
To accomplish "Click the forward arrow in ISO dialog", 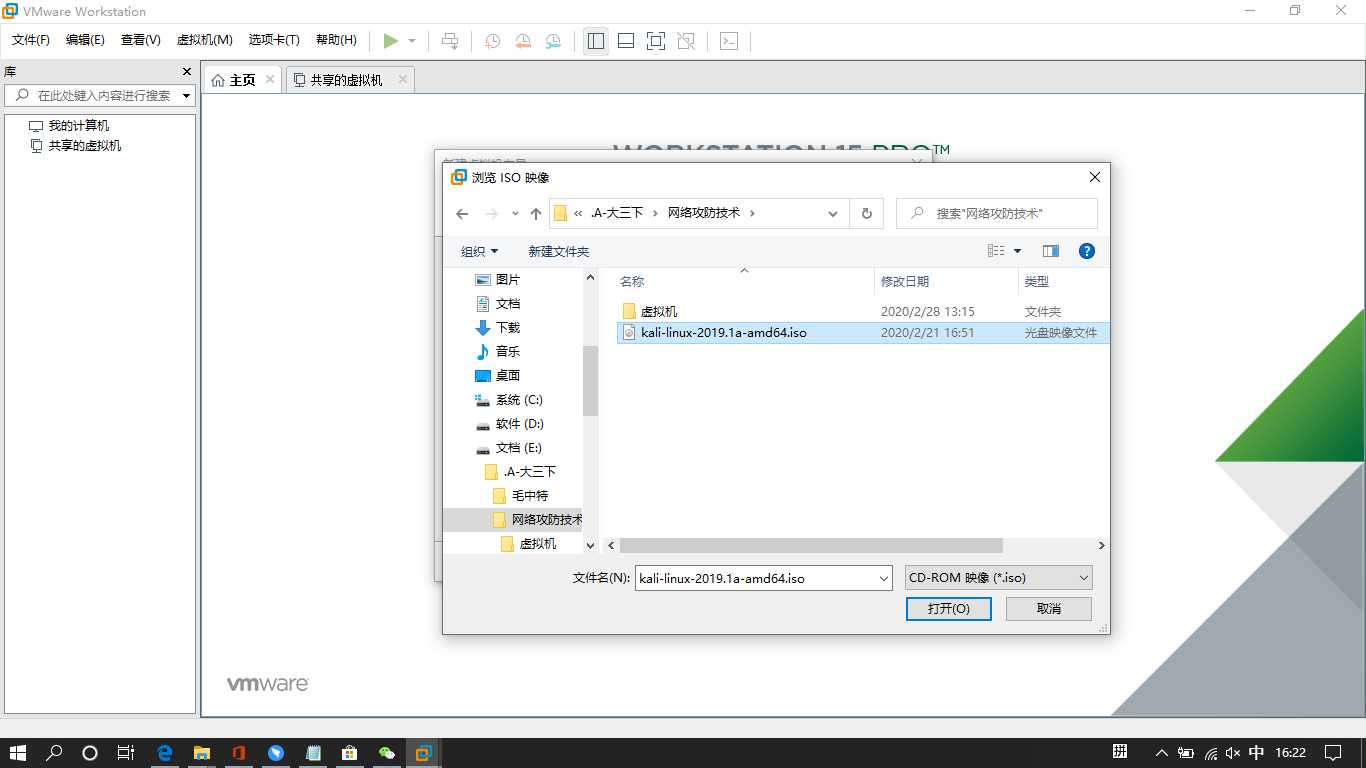I will tap(491, 213).
